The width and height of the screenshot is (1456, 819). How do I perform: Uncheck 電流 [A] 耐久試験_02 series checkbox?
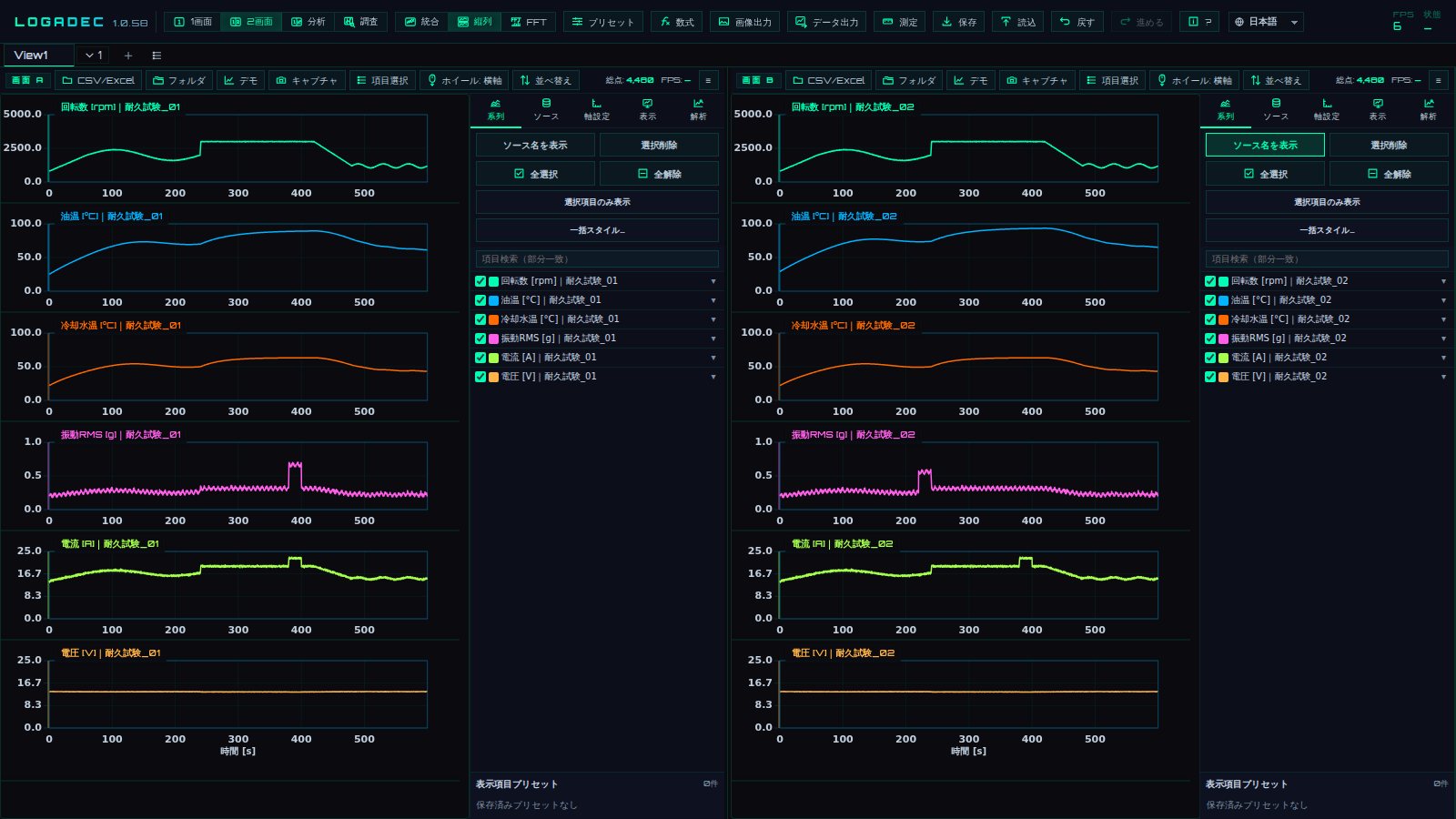1210,358
